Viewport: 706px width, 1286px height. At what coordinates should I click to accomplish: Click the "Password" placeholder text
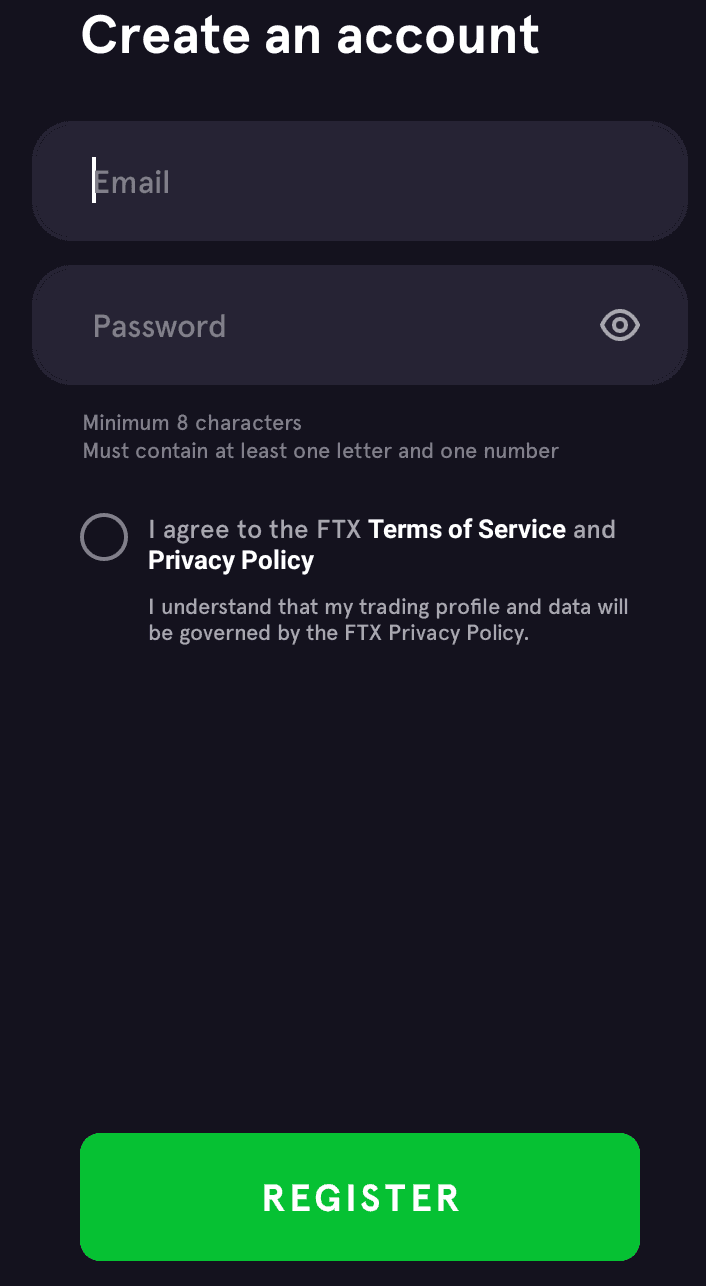pos(159,326)
